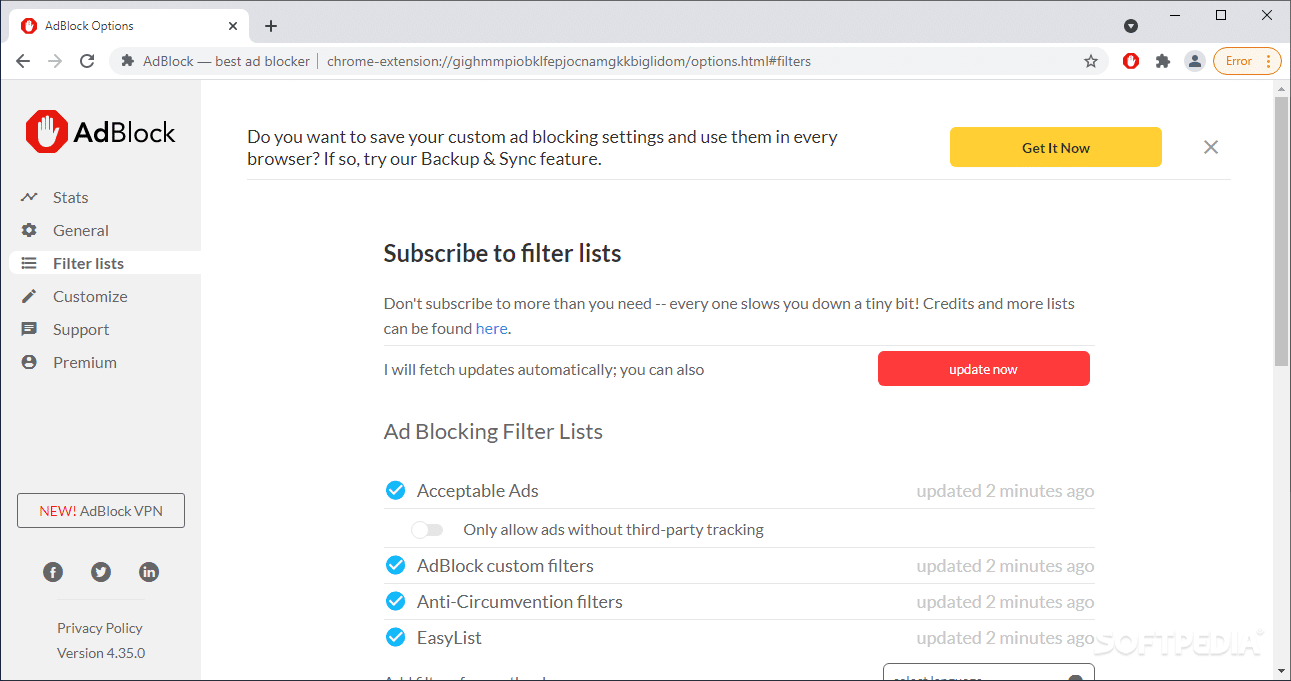The image size is (1291, 681).
Task: Open the Privacy Policy link
Action: [x=100, y=628]
